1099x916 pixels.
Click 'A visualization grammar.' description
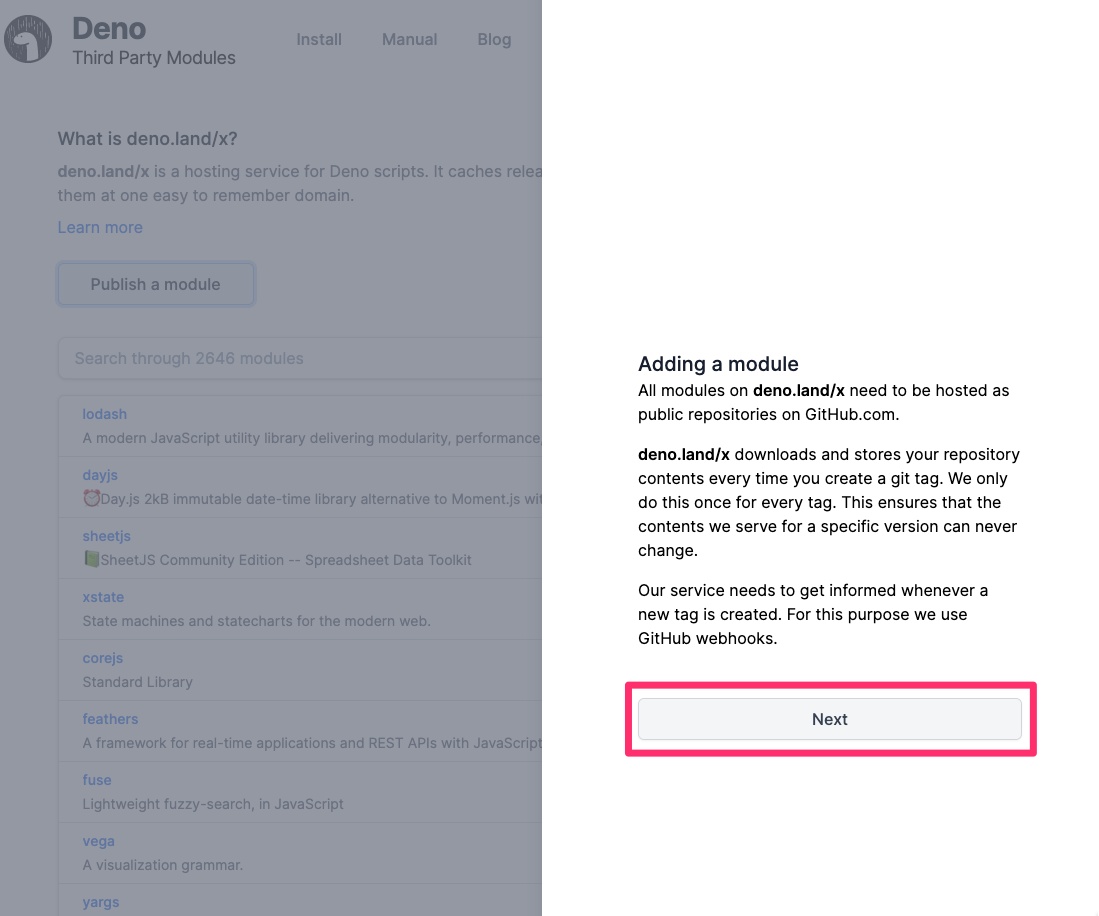163,865
